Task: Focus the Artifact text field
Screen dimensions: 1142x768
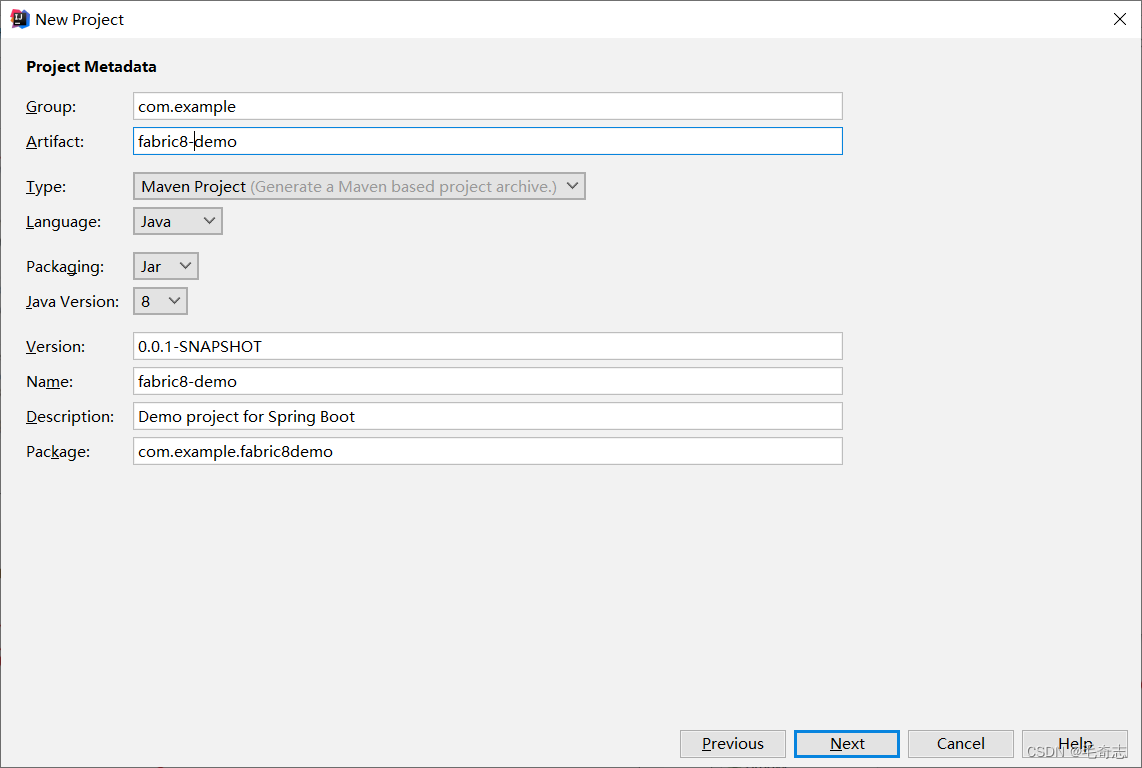Action: (487, 141)
